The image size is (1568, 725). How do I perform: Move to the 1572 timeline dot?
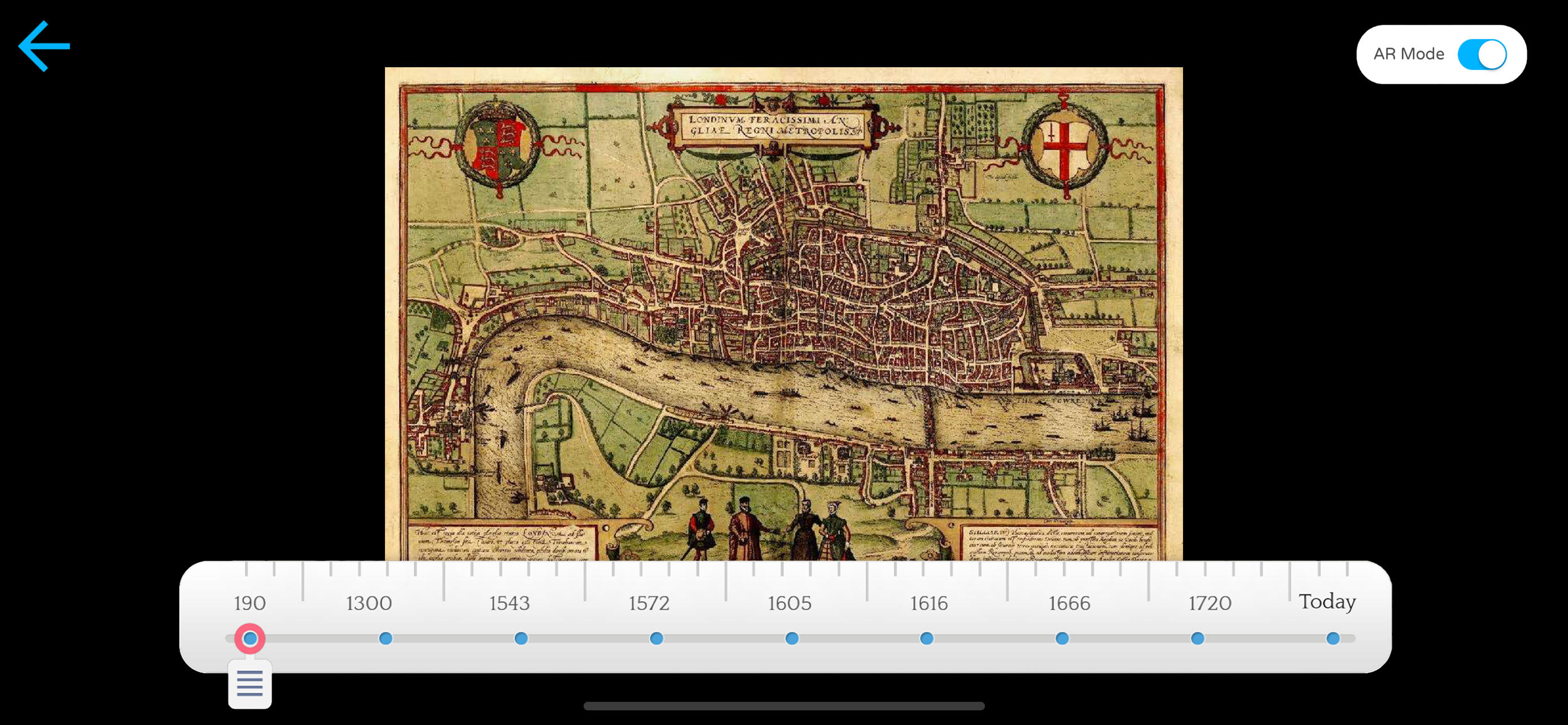coord(656,639)
